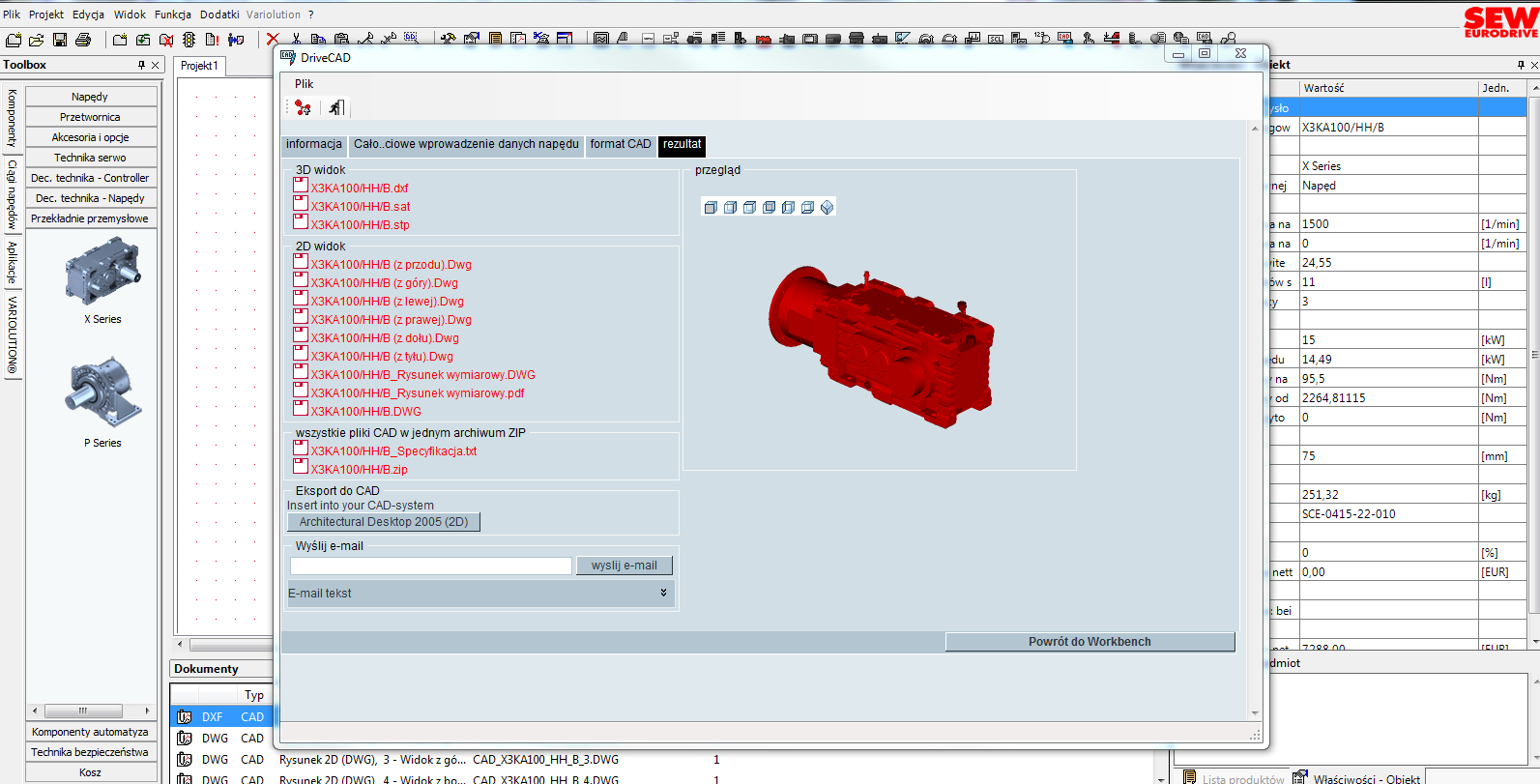
Task: Click the scissors cut toolbar icon
Action: coord(296,40)
